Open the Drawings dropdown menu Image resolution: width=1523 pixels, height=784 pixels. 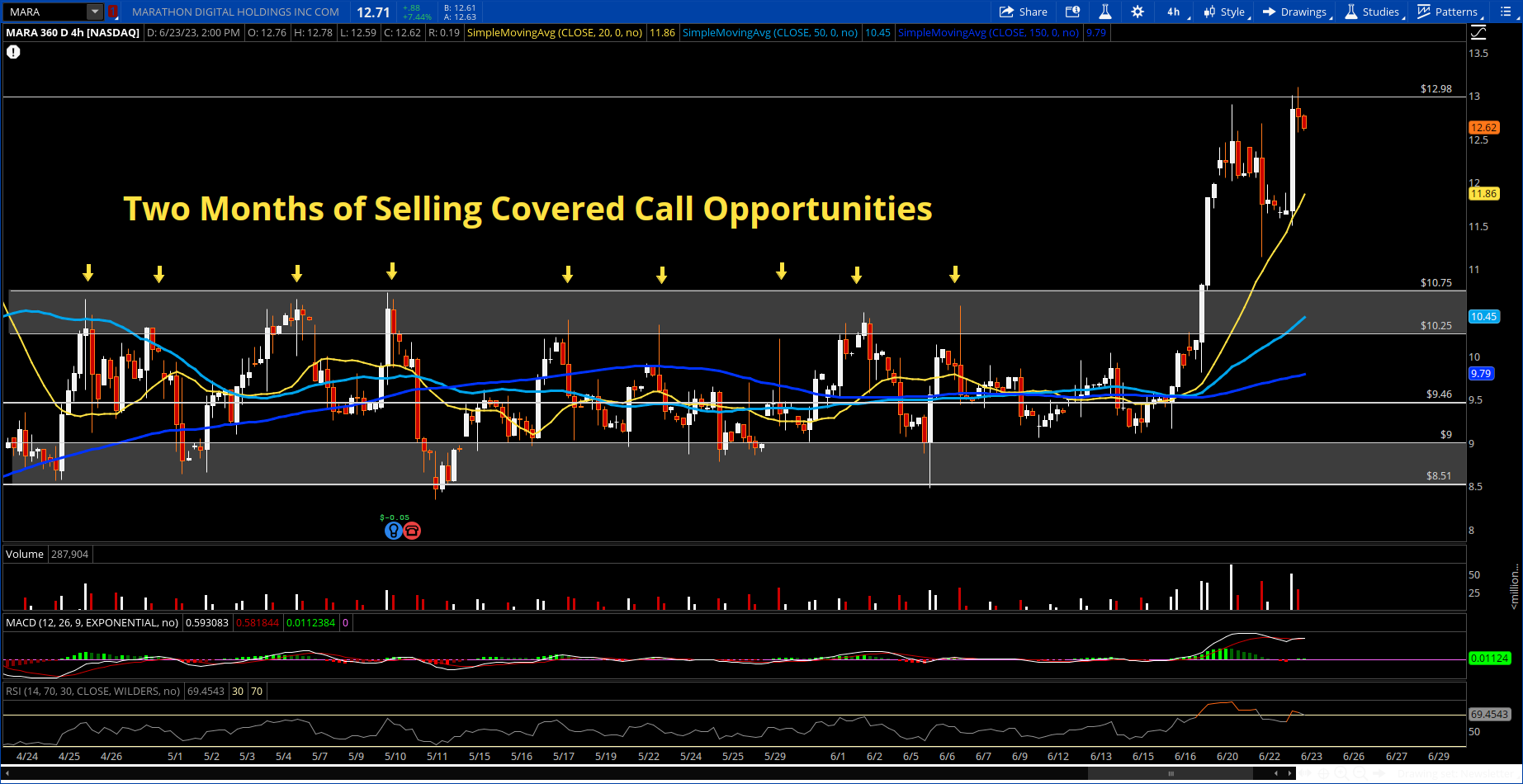1297,12
